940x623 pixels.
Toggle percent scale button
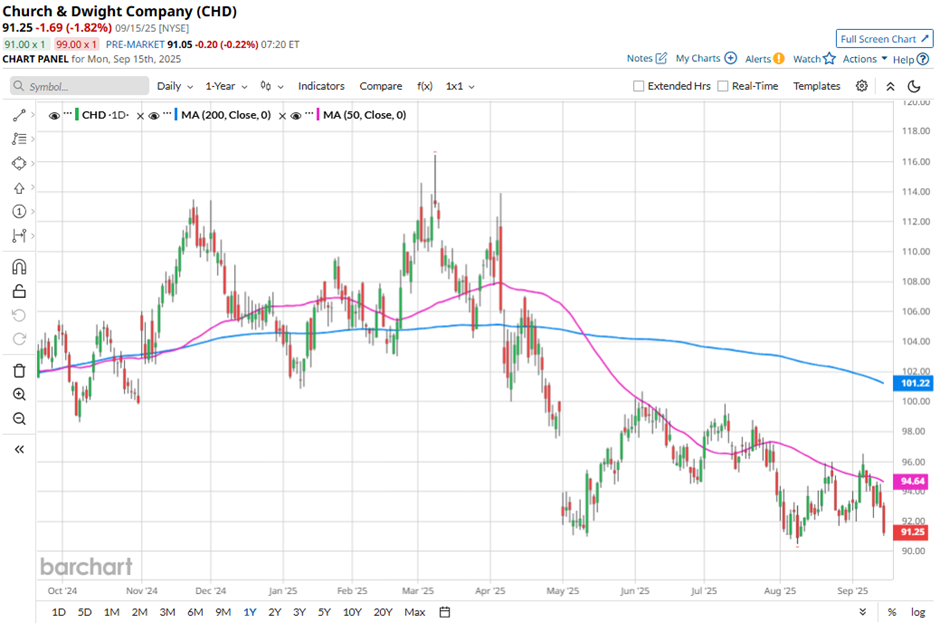(892, 612)
